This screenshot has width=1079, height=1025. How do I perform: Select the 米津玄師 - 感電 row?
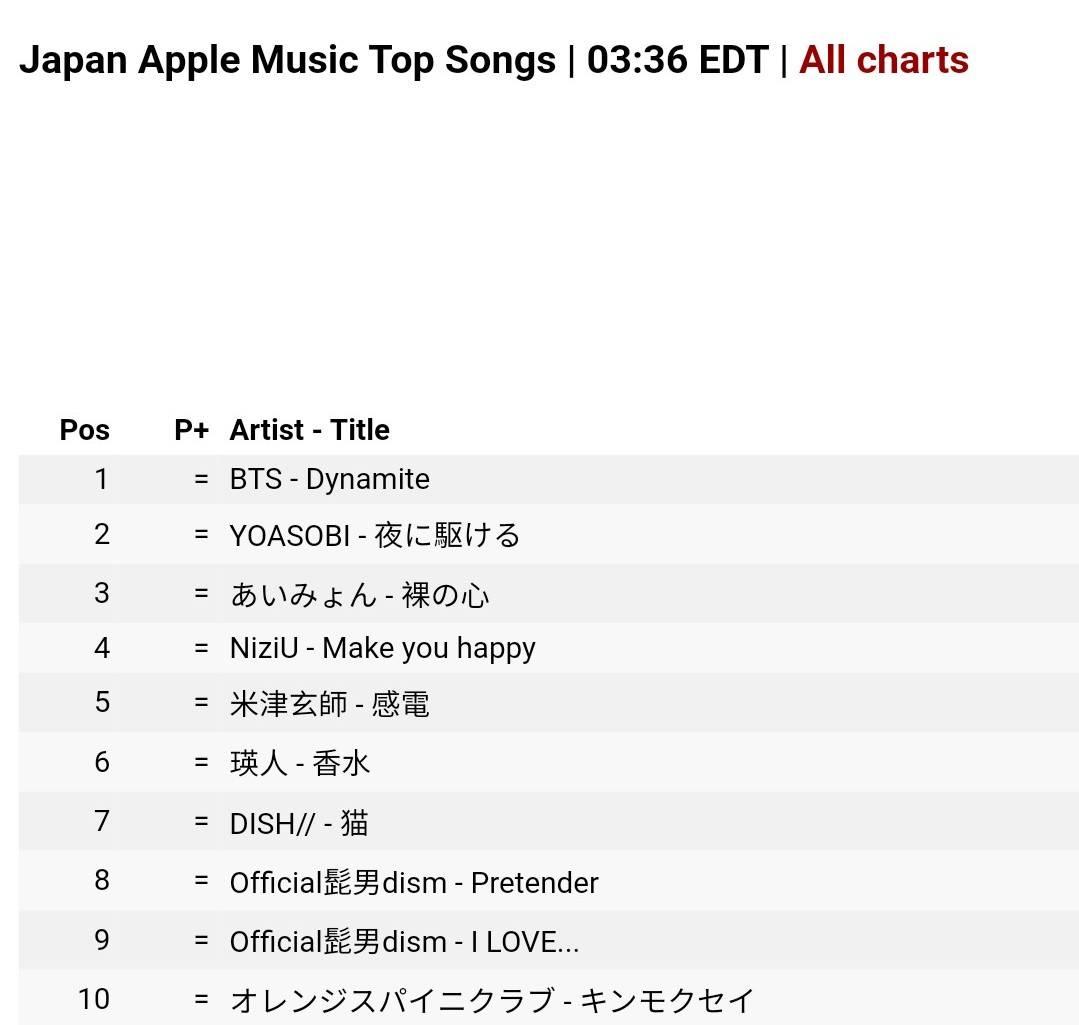pos(330,703)
